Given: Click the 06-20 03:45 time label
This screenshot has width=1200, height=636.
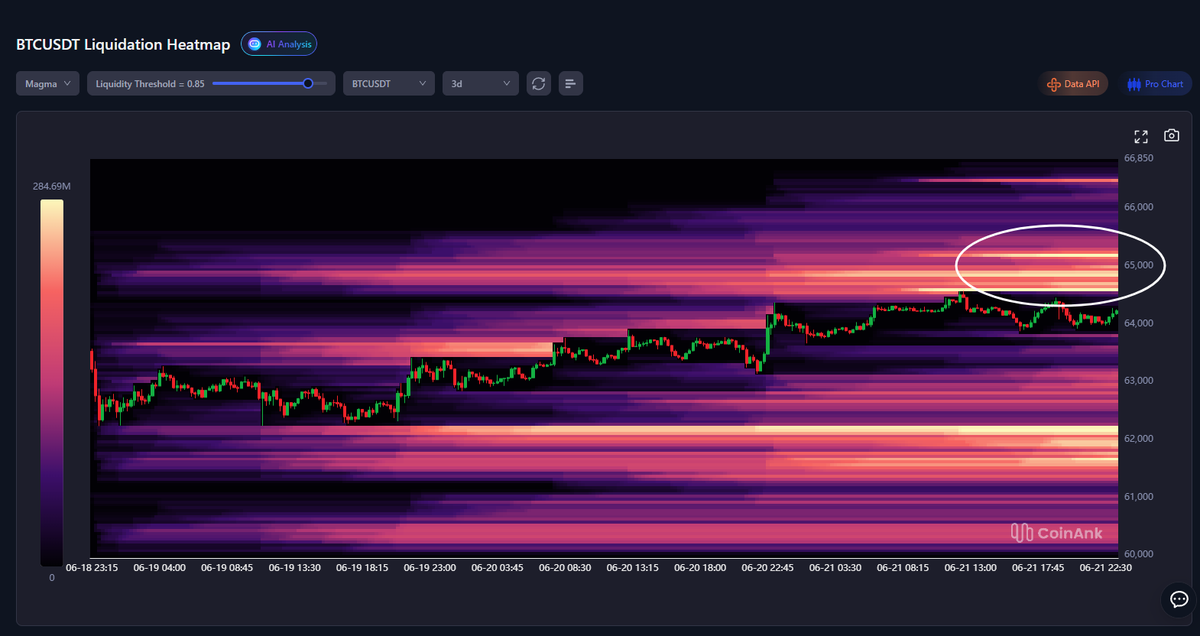Looking at the screenshot, I should point(497,567).
